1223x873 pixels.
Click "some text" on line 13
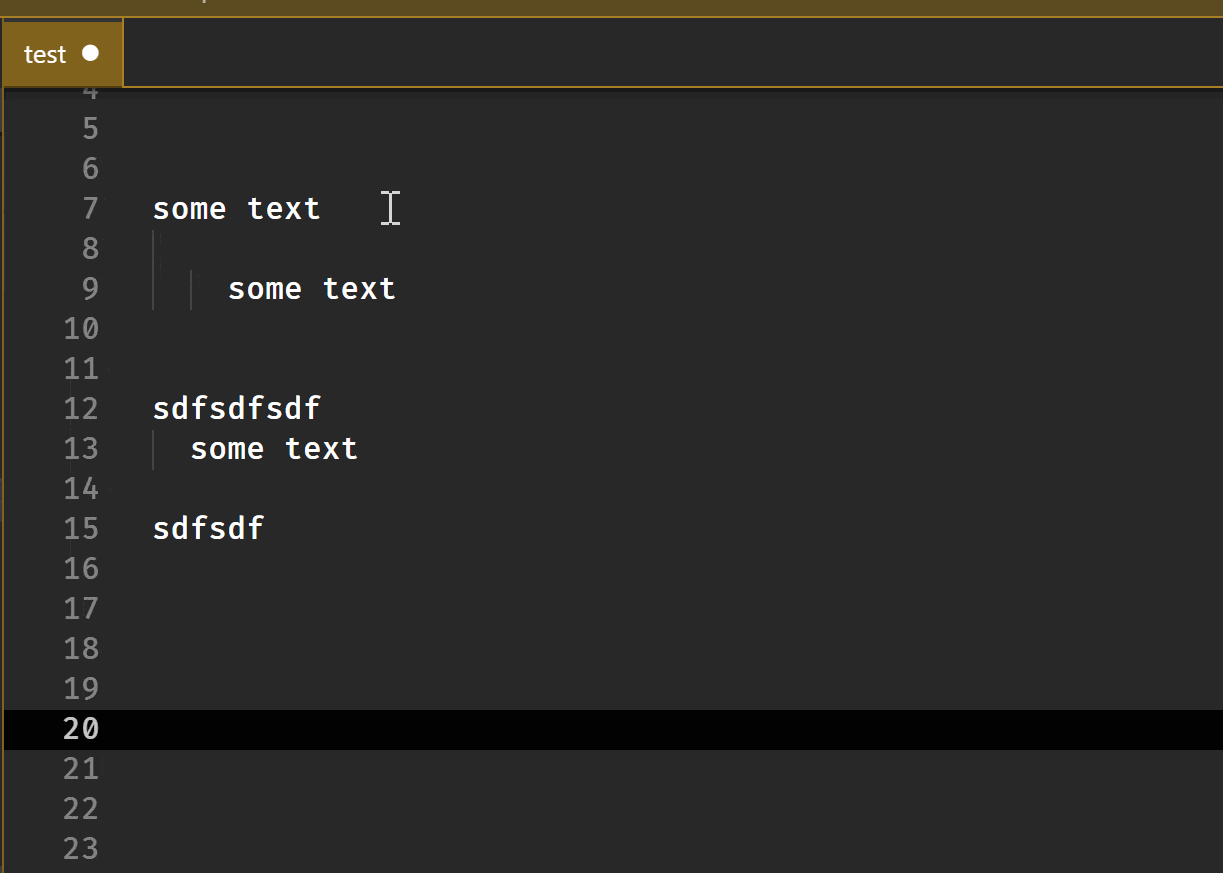pos(274,449)
